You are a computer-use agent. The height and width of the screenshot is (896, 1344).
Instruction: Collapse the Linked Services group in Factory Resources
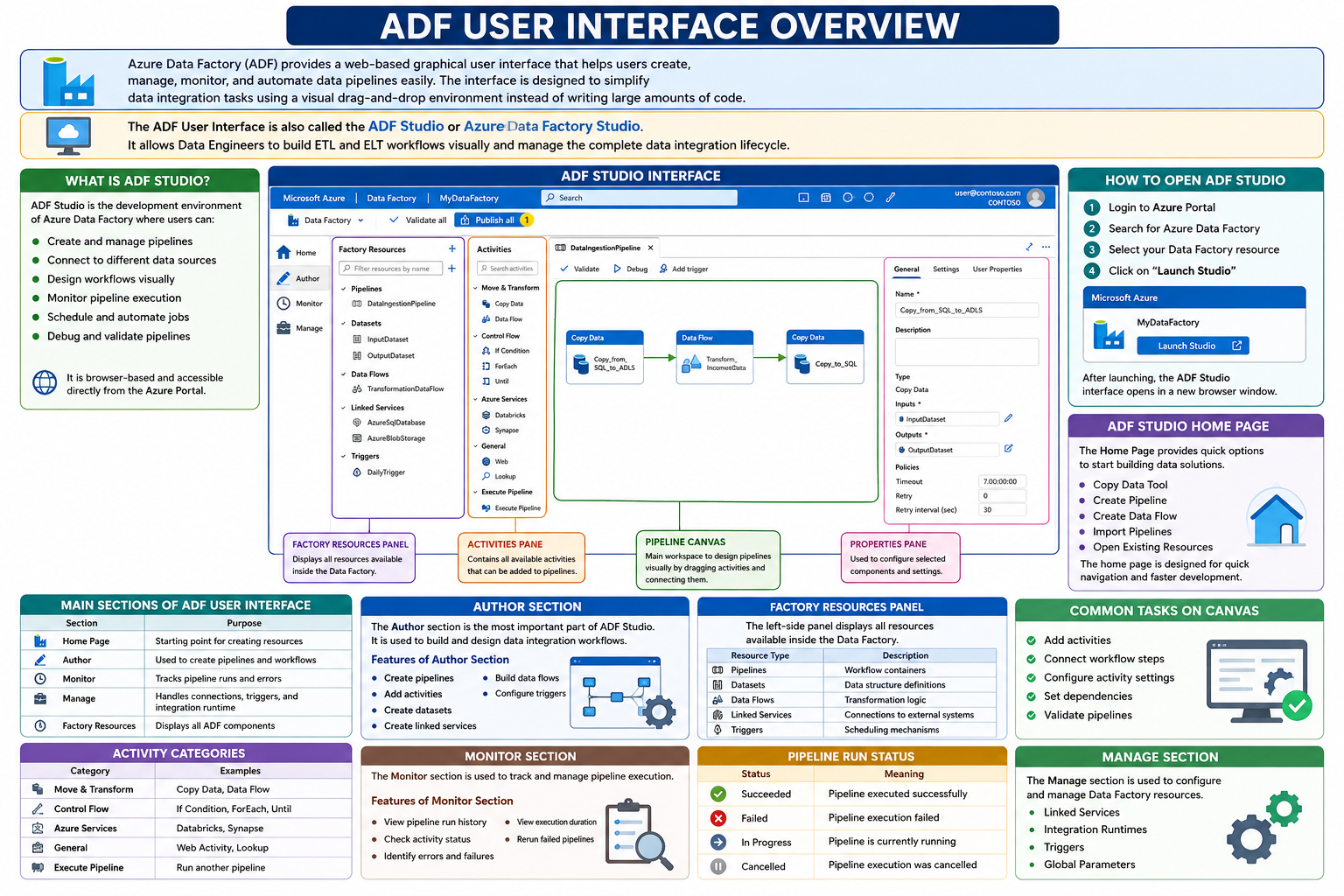click(x=343, y=408)
